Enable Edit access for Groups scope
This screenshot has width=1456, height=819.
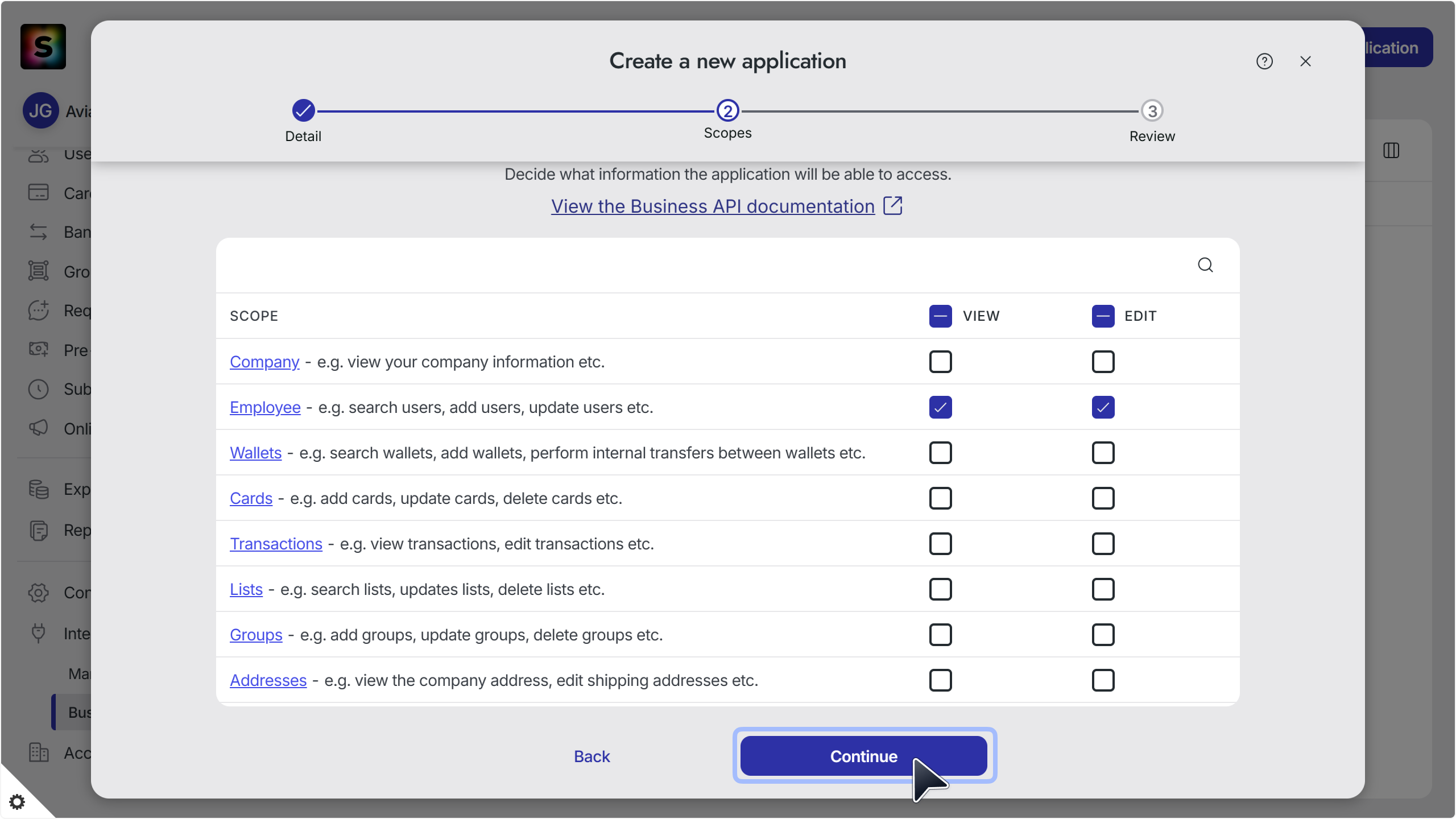[x=1103, y=635]
